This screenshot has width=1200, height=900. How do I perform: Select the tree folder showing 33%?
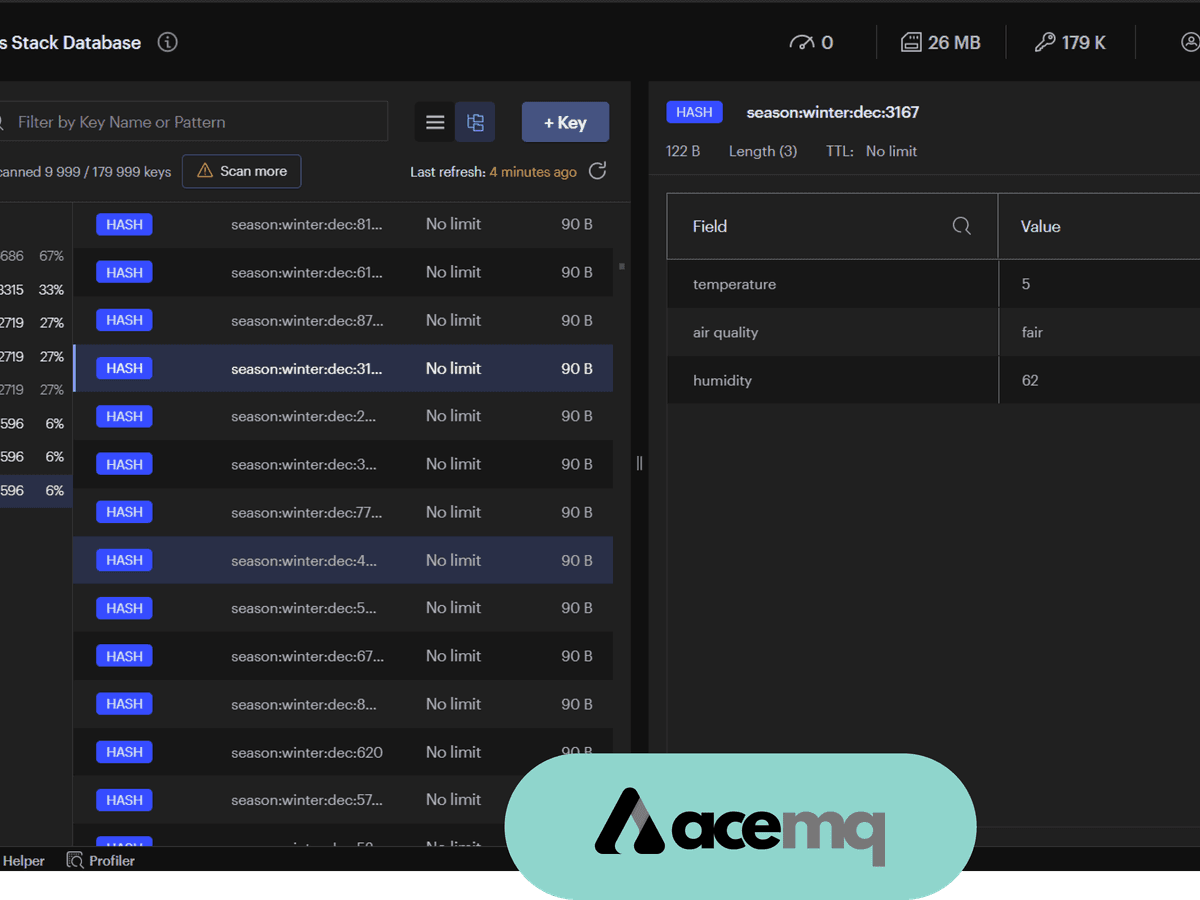point(36,290)
